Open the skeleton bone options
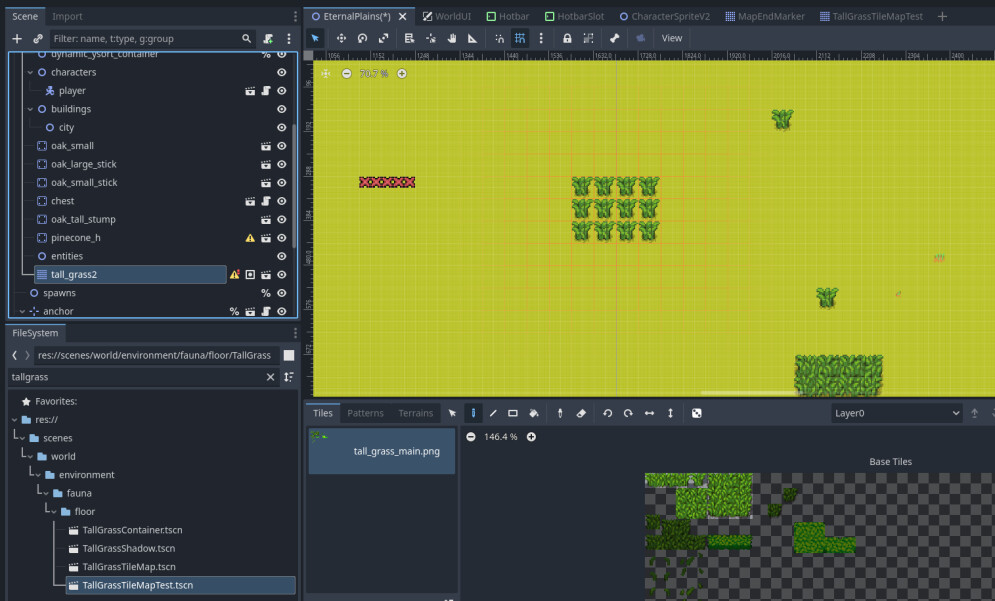995x601 pixels. point(614,38)
